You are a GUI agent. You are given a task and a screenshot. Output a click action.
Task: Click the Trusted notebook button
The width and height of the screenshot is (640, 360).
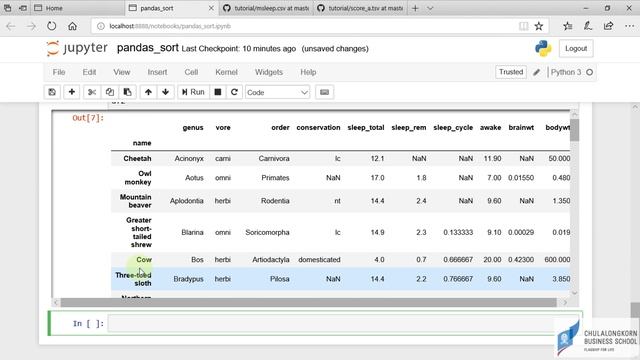(511, 72)
